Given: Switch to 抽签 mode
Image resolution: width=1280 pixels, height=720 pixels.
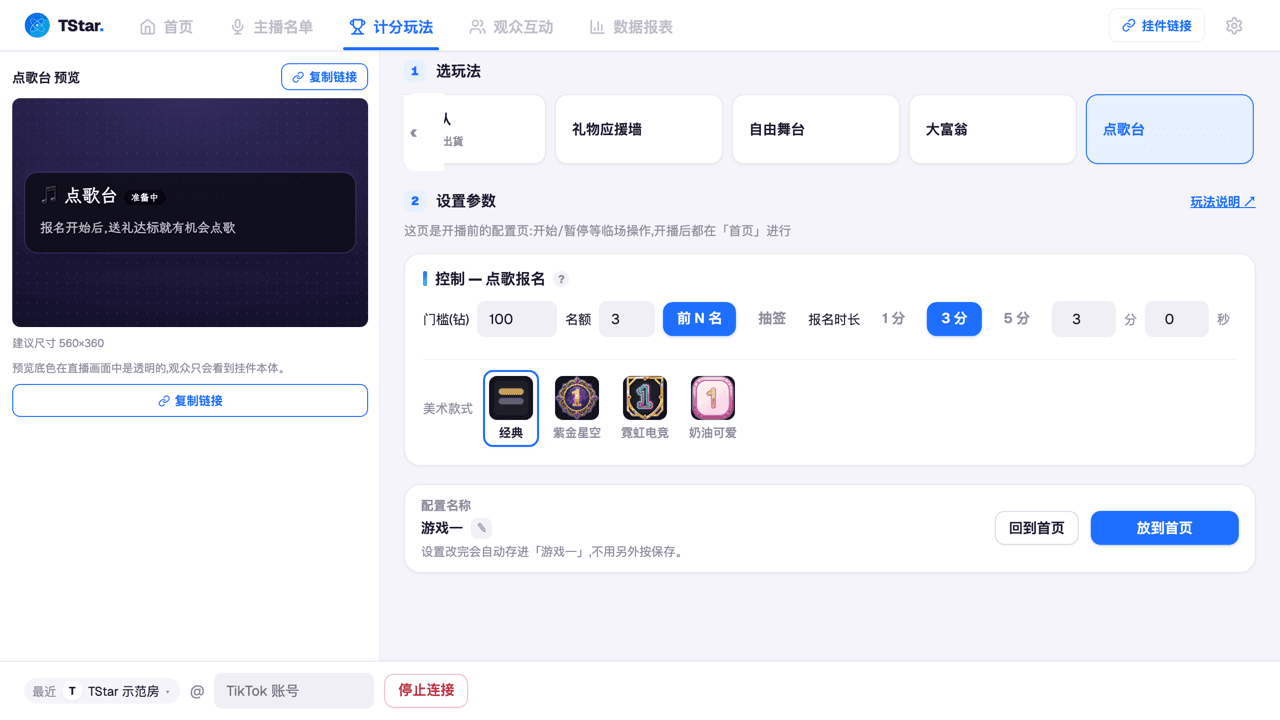Looking at the screenshot, I should [772, 319].
